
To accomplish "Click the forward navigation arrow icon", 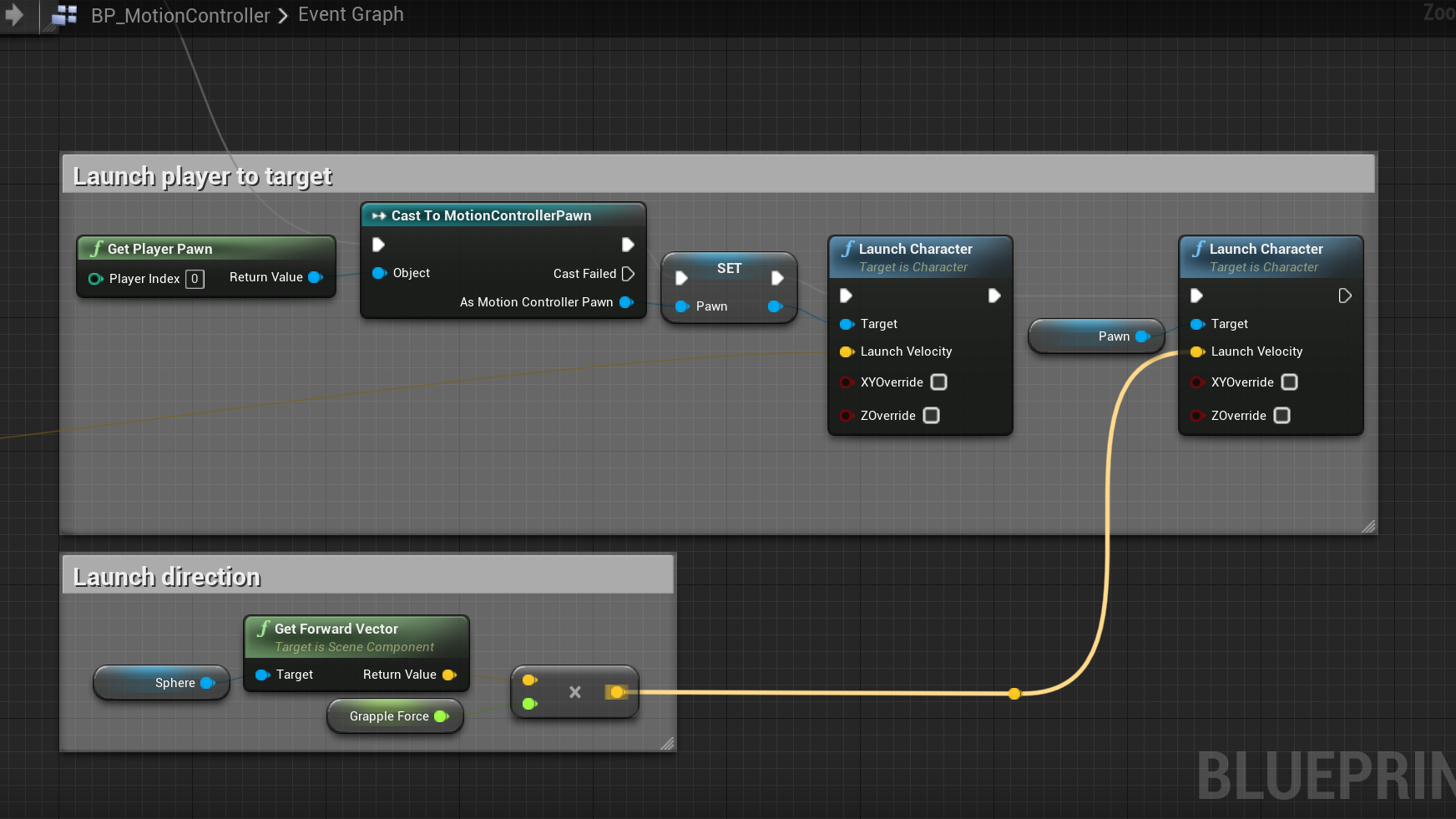I will click(14, 15).
